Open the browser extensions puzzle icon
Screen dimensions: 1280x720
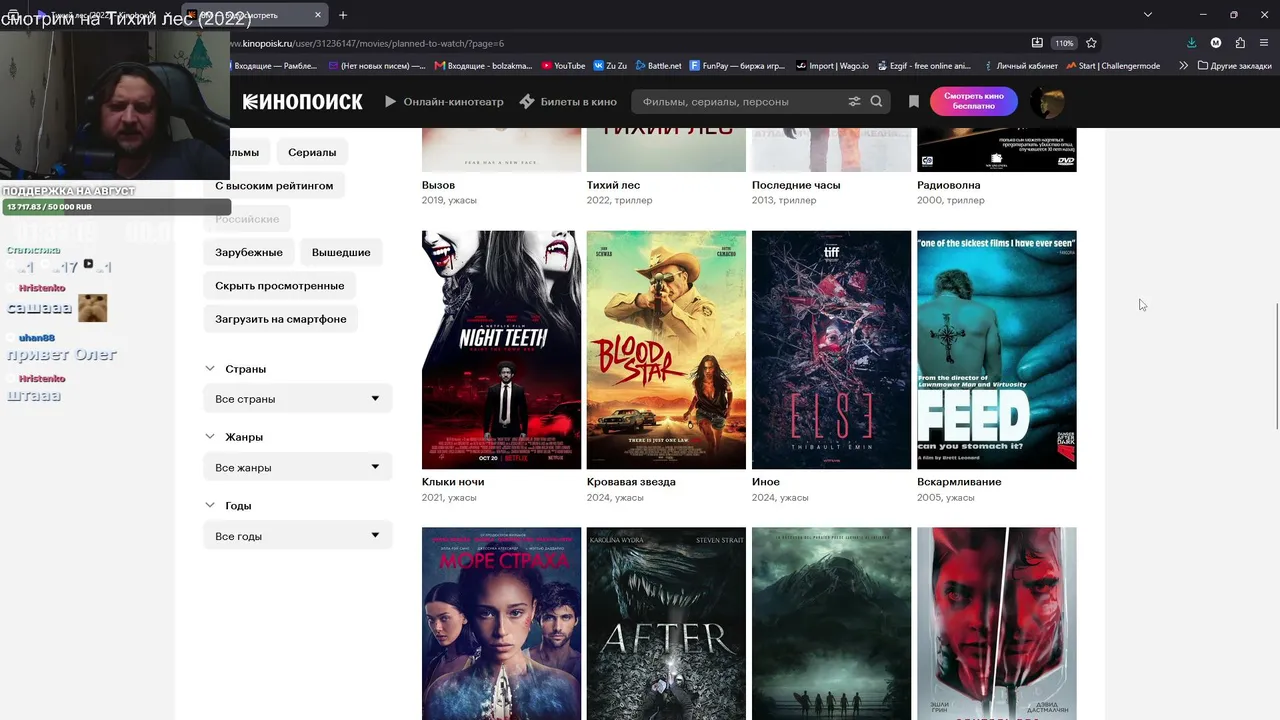[1240, 43]
